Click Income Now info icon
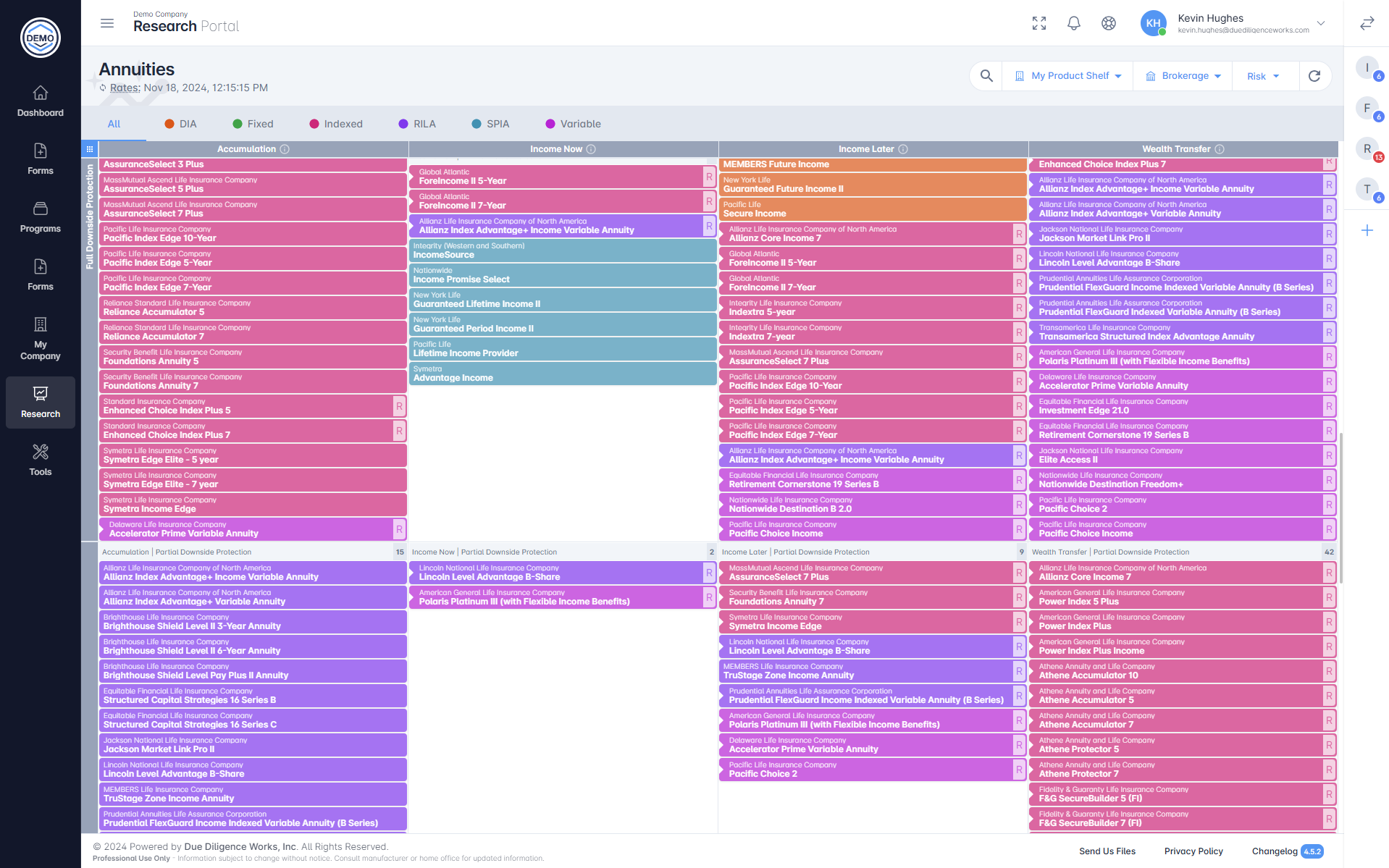This screenshot has width=1389, height=868. [x=591, y=149]
